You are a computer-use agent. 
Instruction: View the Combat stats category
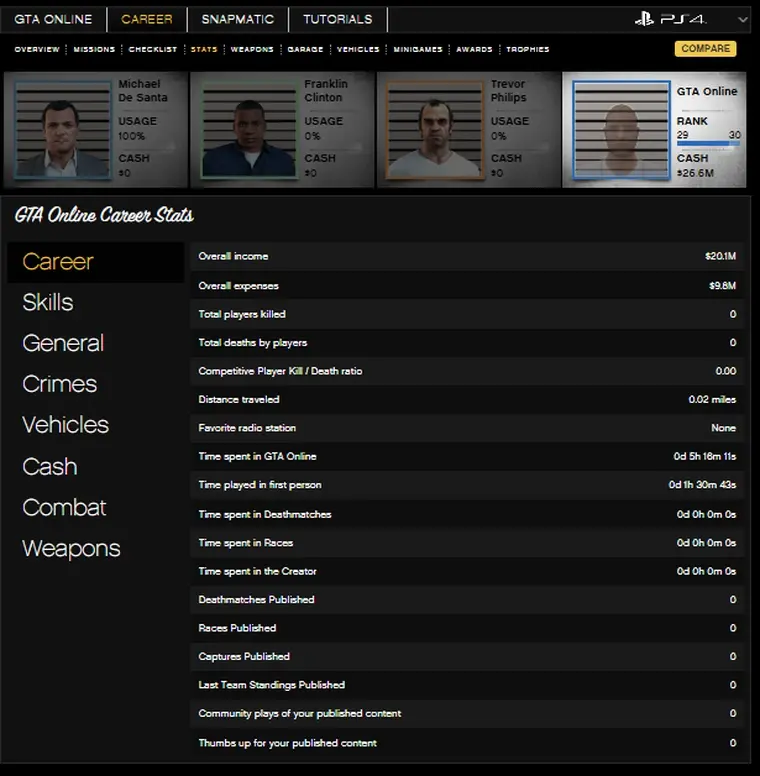tap(64, 507)
